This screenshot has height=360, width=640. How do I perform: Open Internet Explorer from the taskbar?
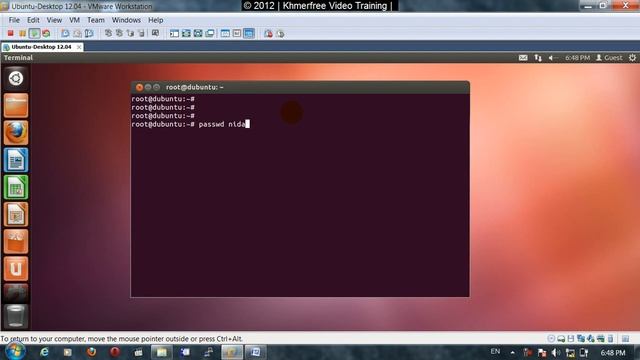coord(44,352)
